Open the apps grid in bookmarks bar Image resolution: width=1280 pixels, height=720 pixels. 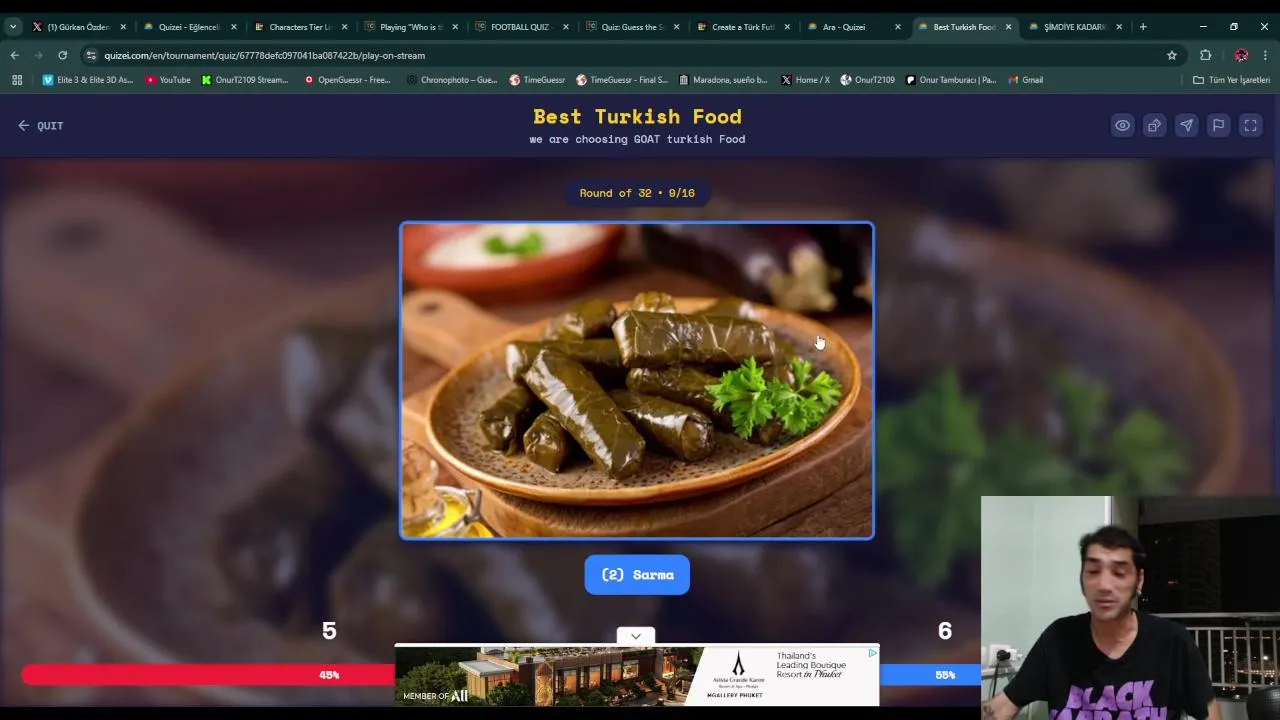point(17,80)
